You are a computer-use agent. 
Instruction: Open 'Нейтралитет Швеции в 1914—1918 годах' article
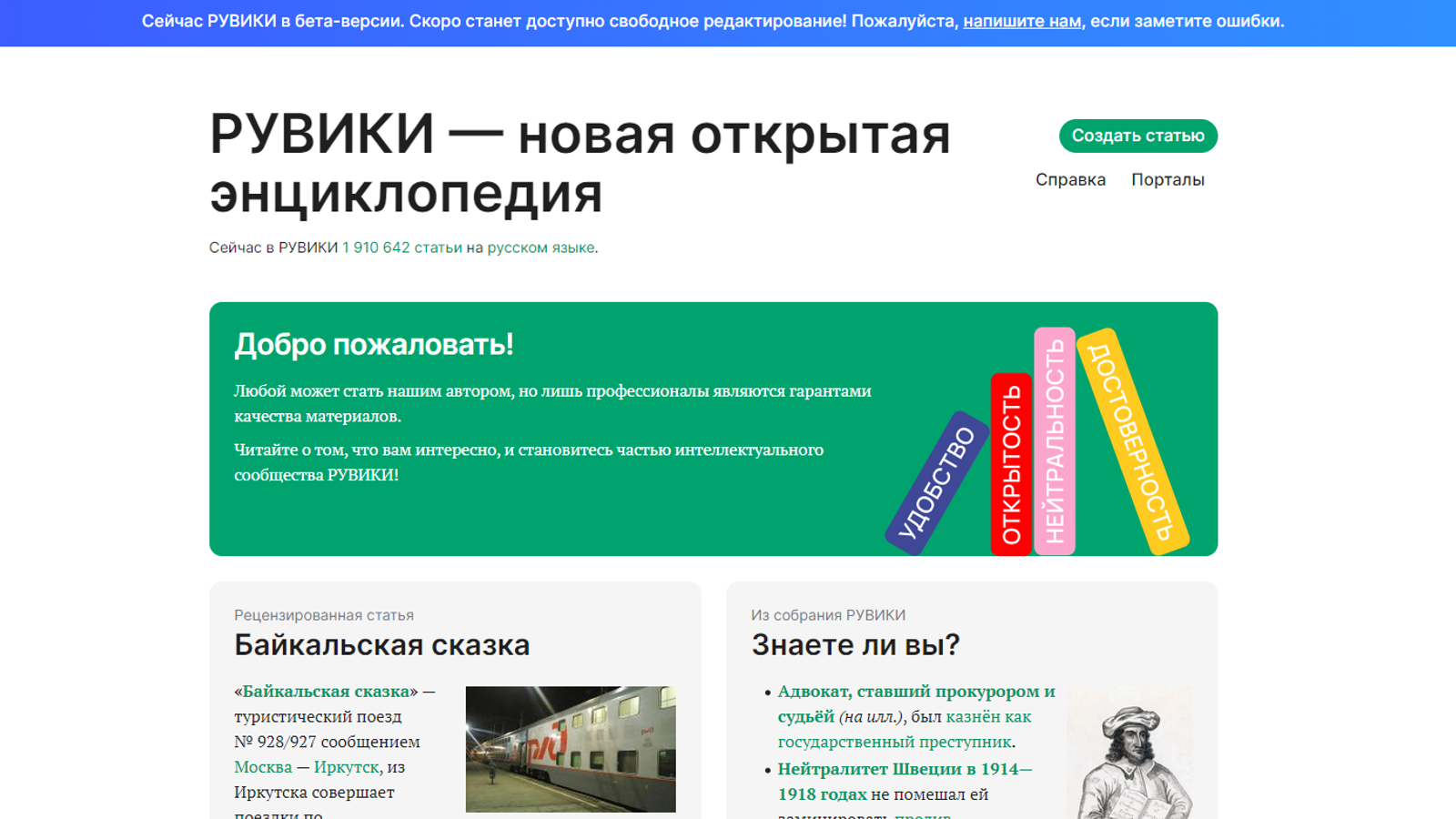click(x=905, y=781)
